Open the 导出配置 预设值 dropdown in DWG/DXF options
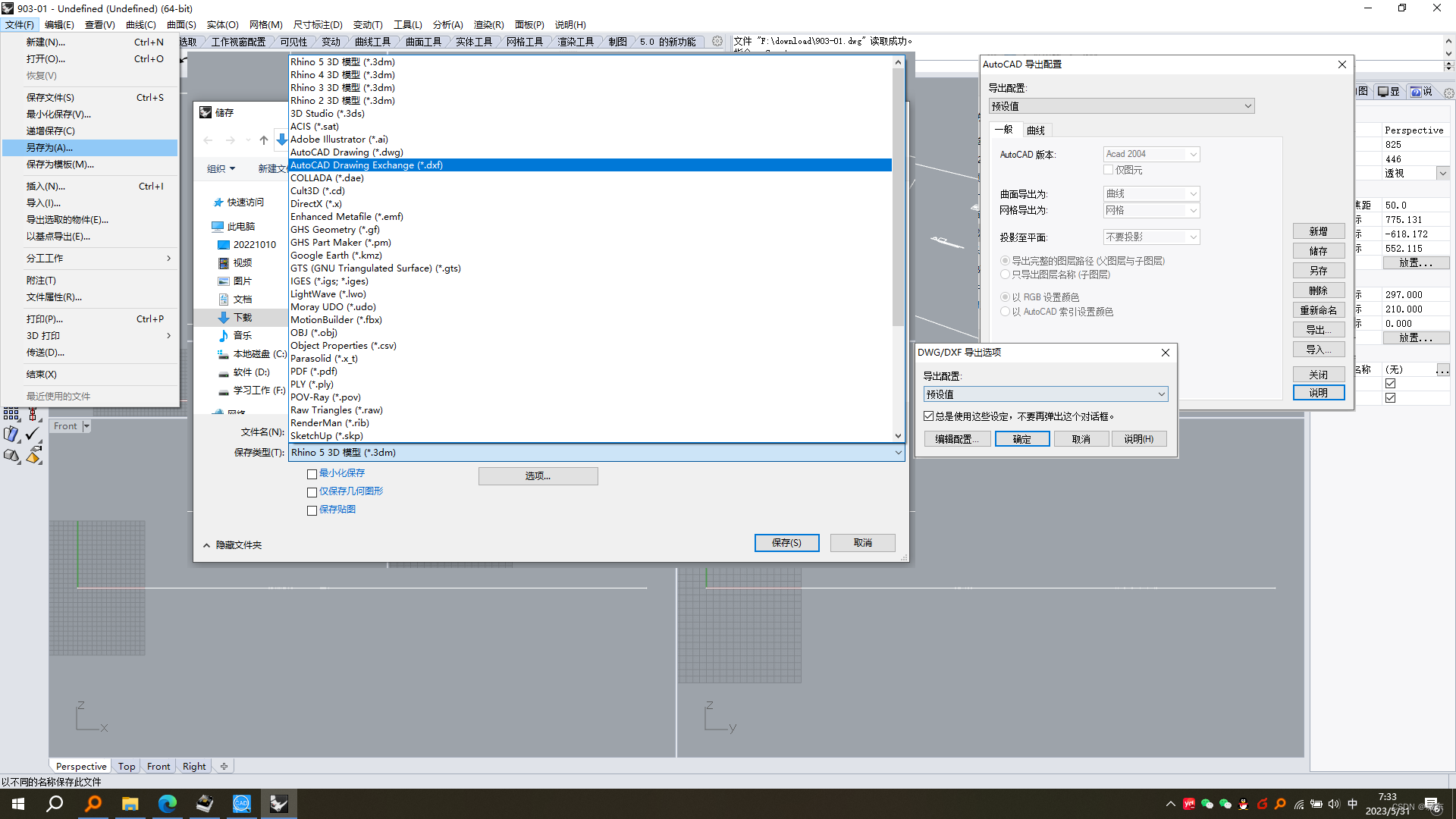The height and width of the screenshot is (819, 1456). (x=1161, y=394)
